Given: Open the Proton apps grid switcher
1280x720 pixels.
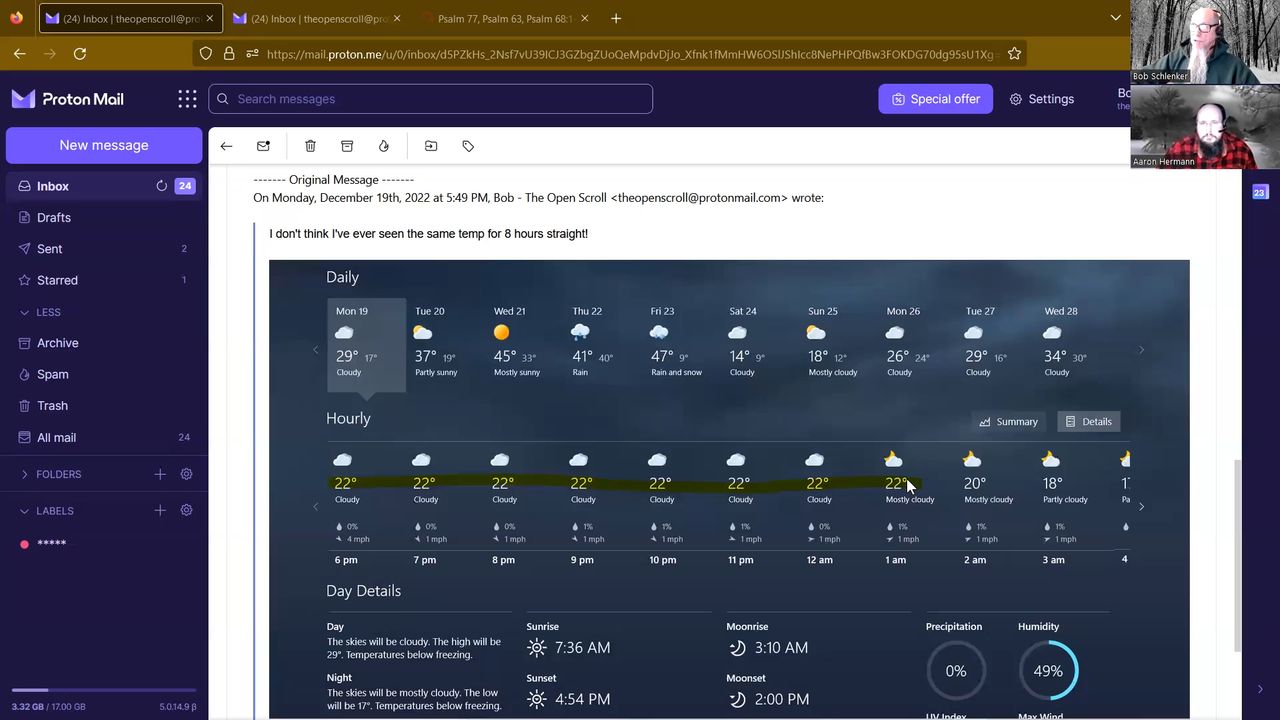Looking at the screenshot, I should click(x=187, y=99).
